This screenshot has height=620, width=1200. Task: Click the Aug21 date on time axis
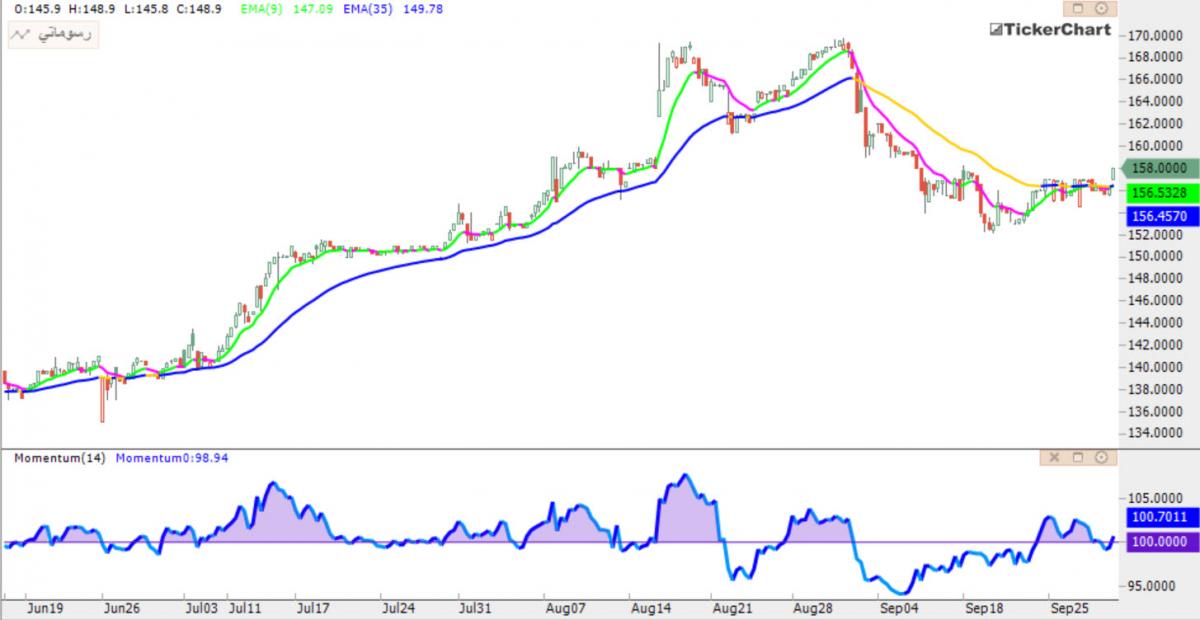[x=731, y=607]
